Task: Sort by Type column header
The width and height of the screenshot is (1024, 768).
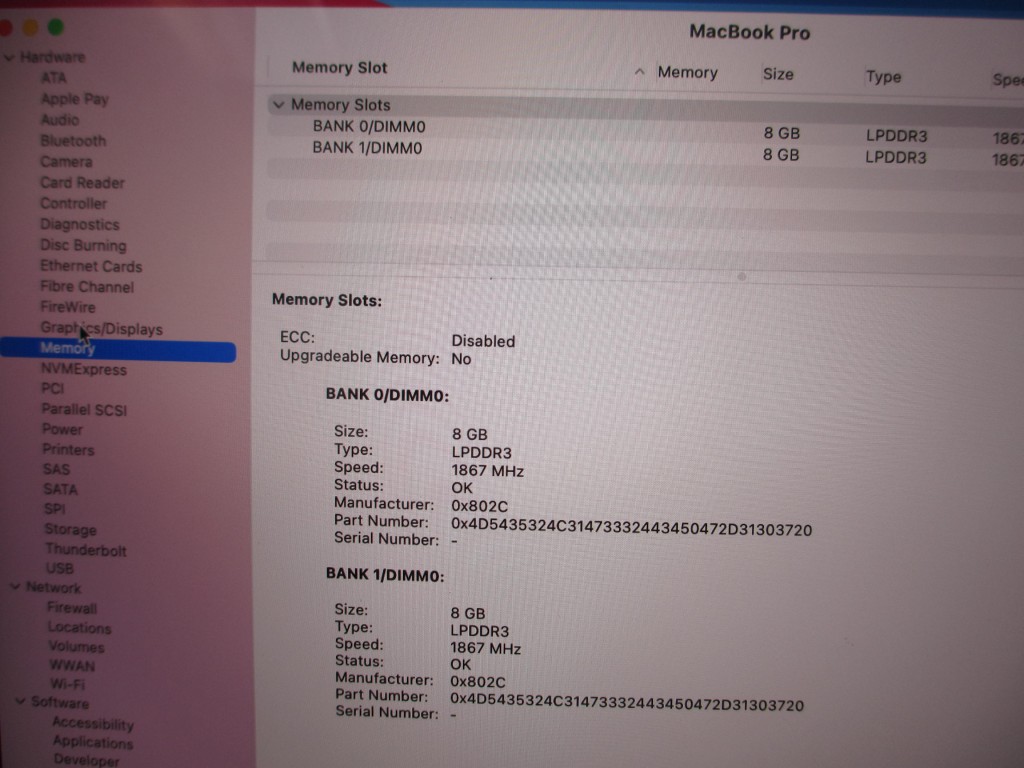Action: point(884,77)
